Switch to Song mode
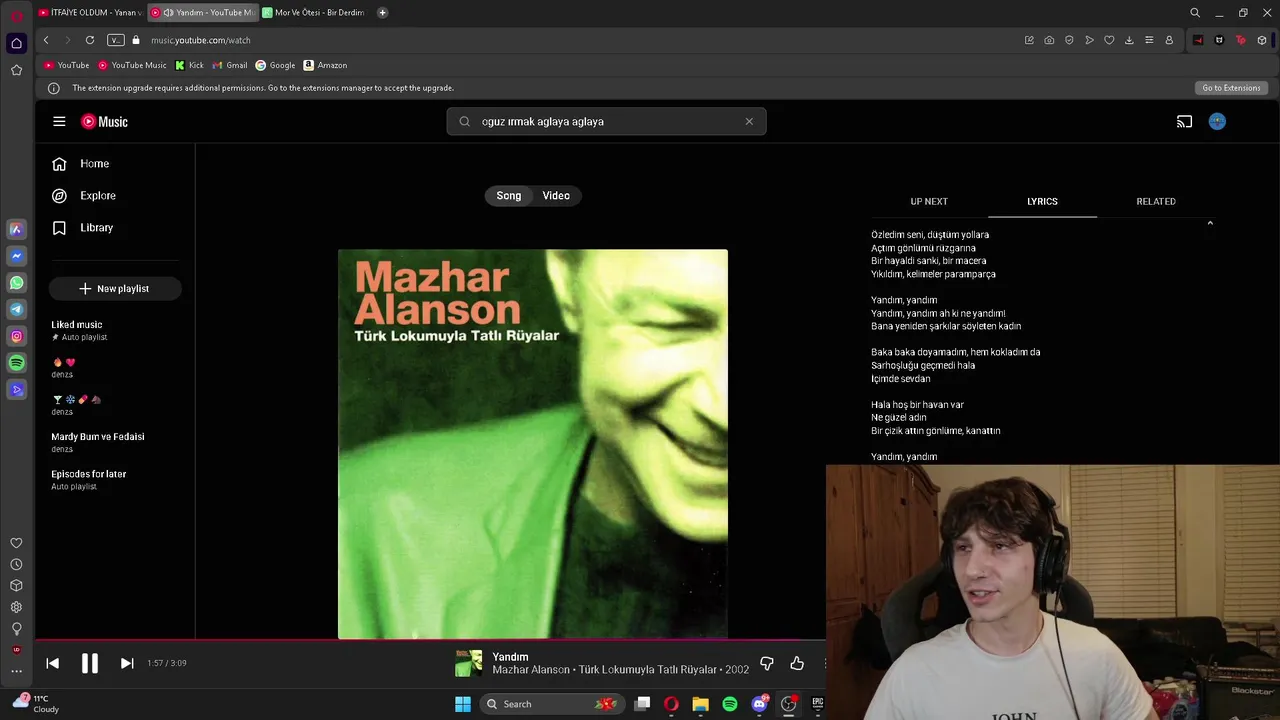The width and height of the screenshot is (1280, 720). point(509,195)
